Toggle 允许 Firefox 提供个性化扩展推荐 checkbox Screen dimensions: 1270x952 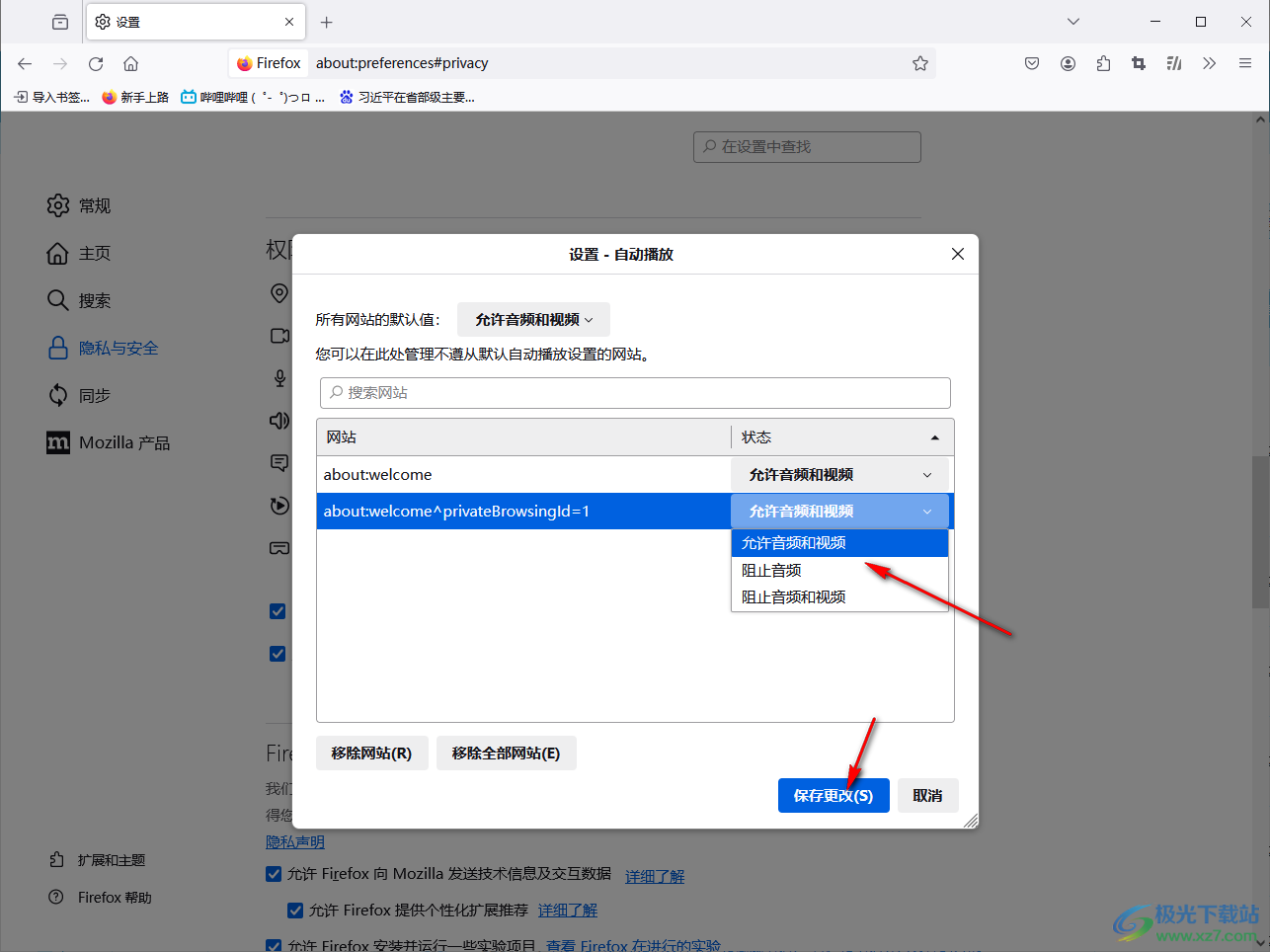tap(295, 911)
